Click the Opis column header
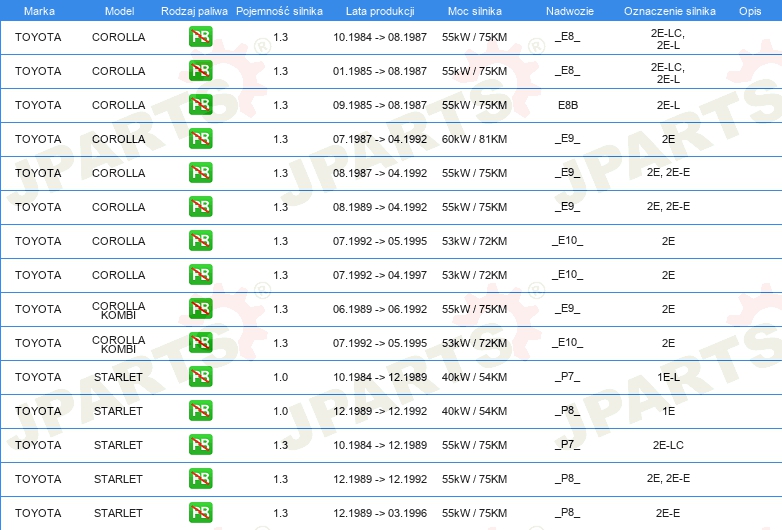 pos(750,11)
